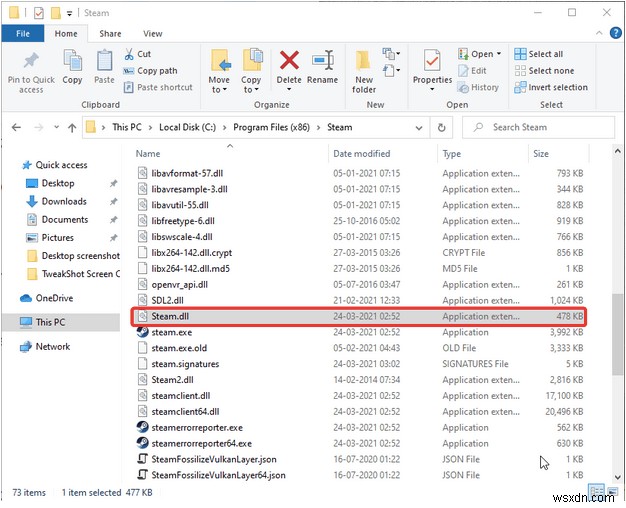This screenshot has height=508, width=626.
Task: Click the History icon
Action: 463,87
